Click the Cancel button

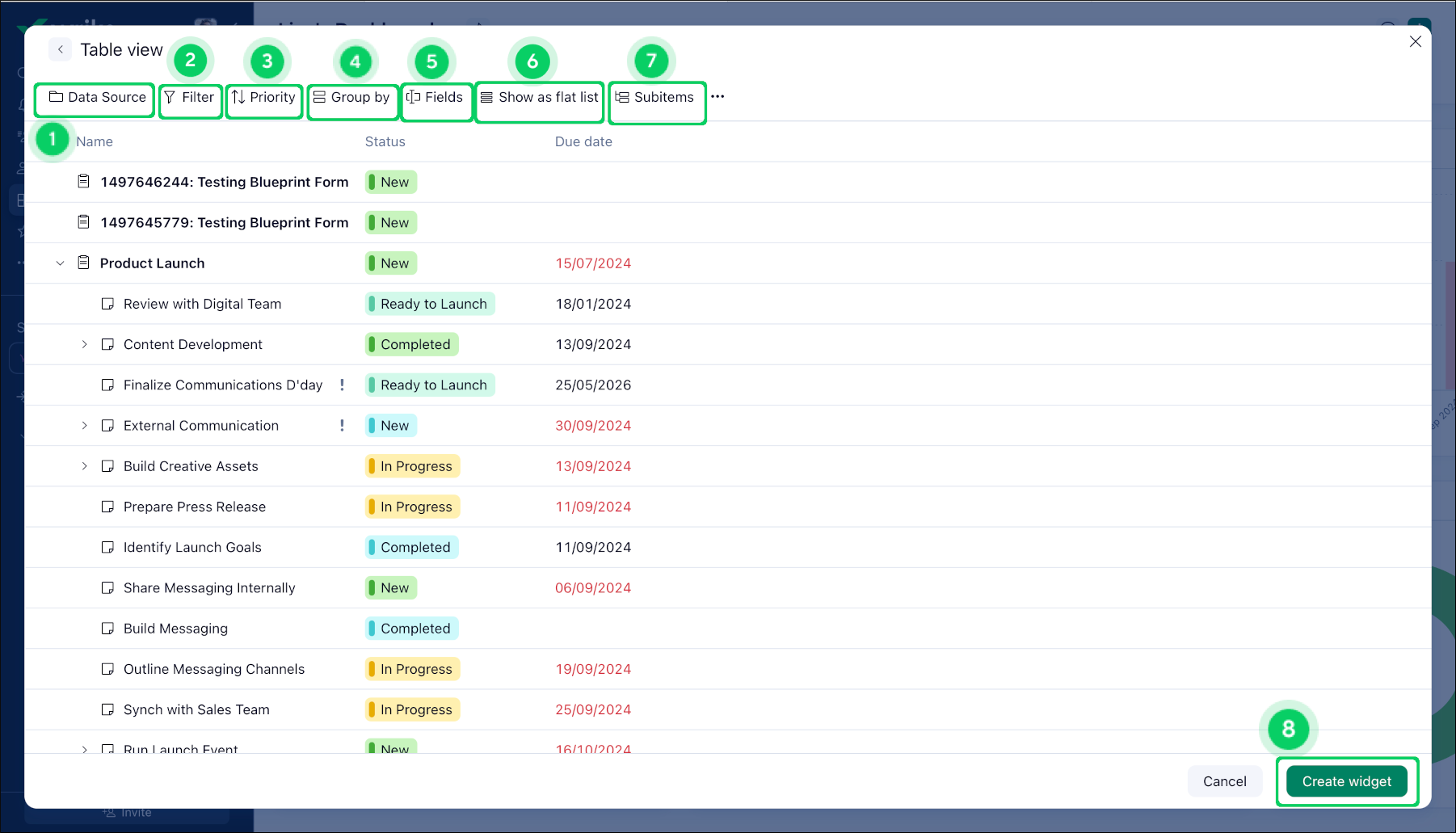point(1224,781)
